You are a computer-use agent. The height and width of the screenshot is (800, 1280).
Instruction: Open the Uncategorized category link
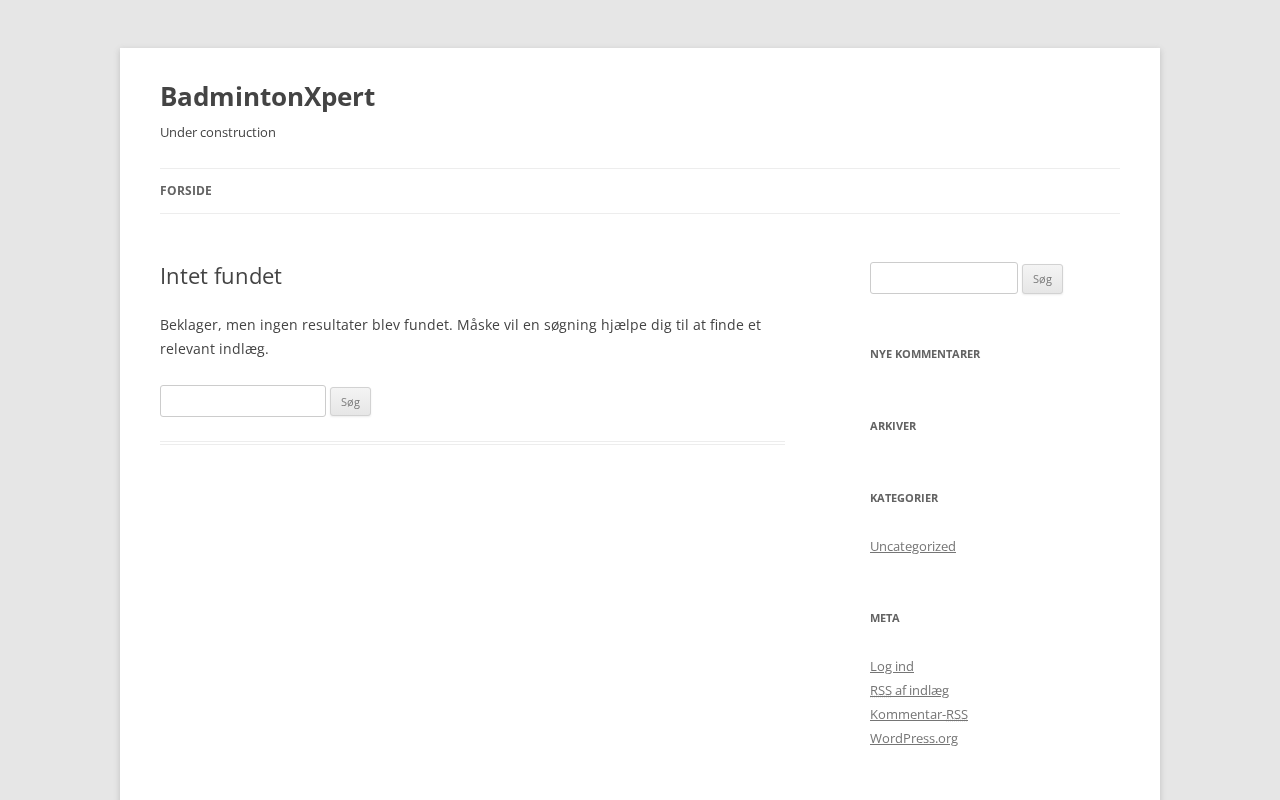(x=912, y=546)
